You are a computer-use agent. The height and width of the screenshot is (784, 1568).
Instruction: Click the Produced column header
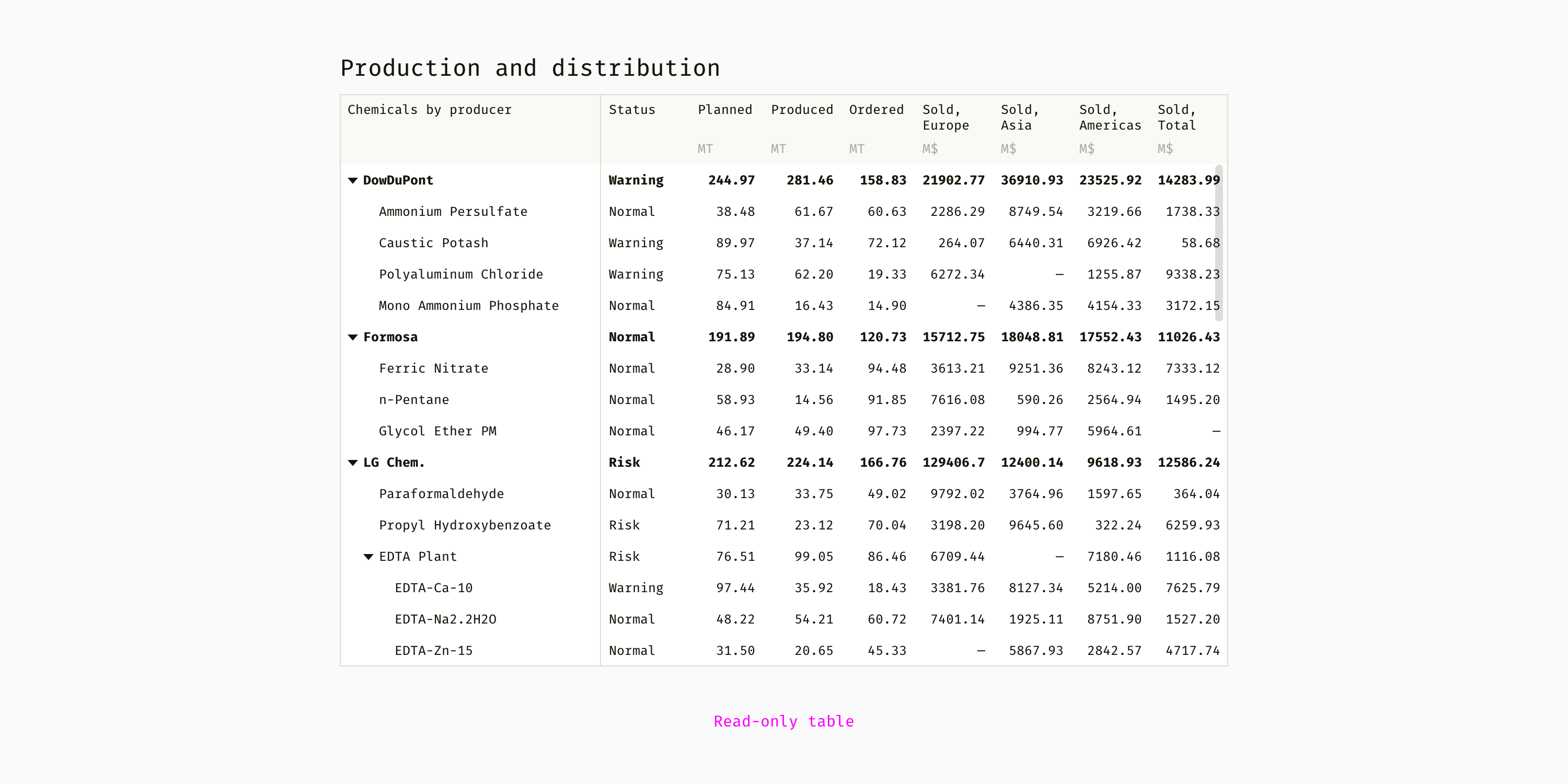(x=801, y=110)
